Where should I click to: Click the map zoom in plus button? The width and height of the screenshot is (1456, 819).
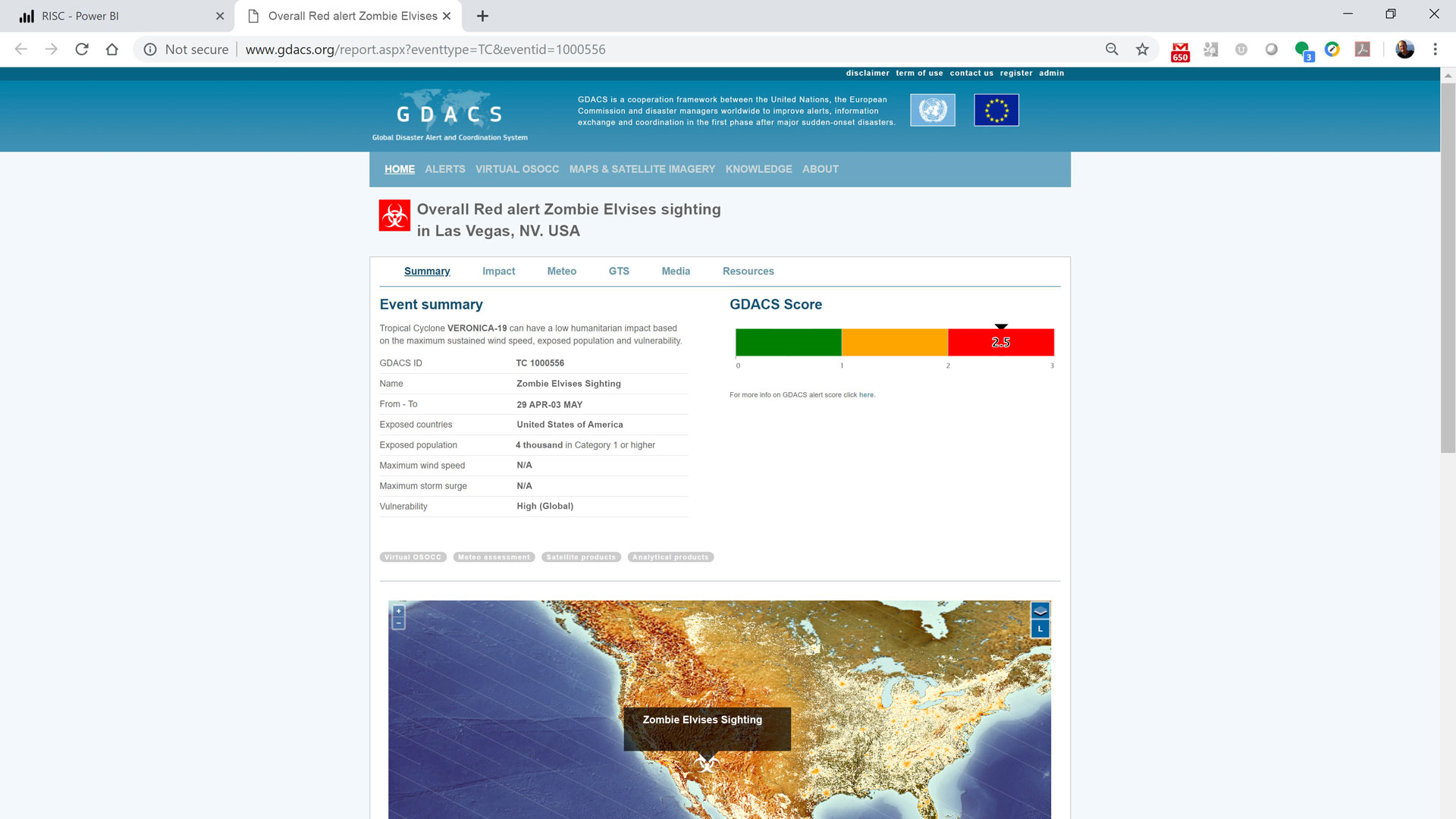(398, 611)
